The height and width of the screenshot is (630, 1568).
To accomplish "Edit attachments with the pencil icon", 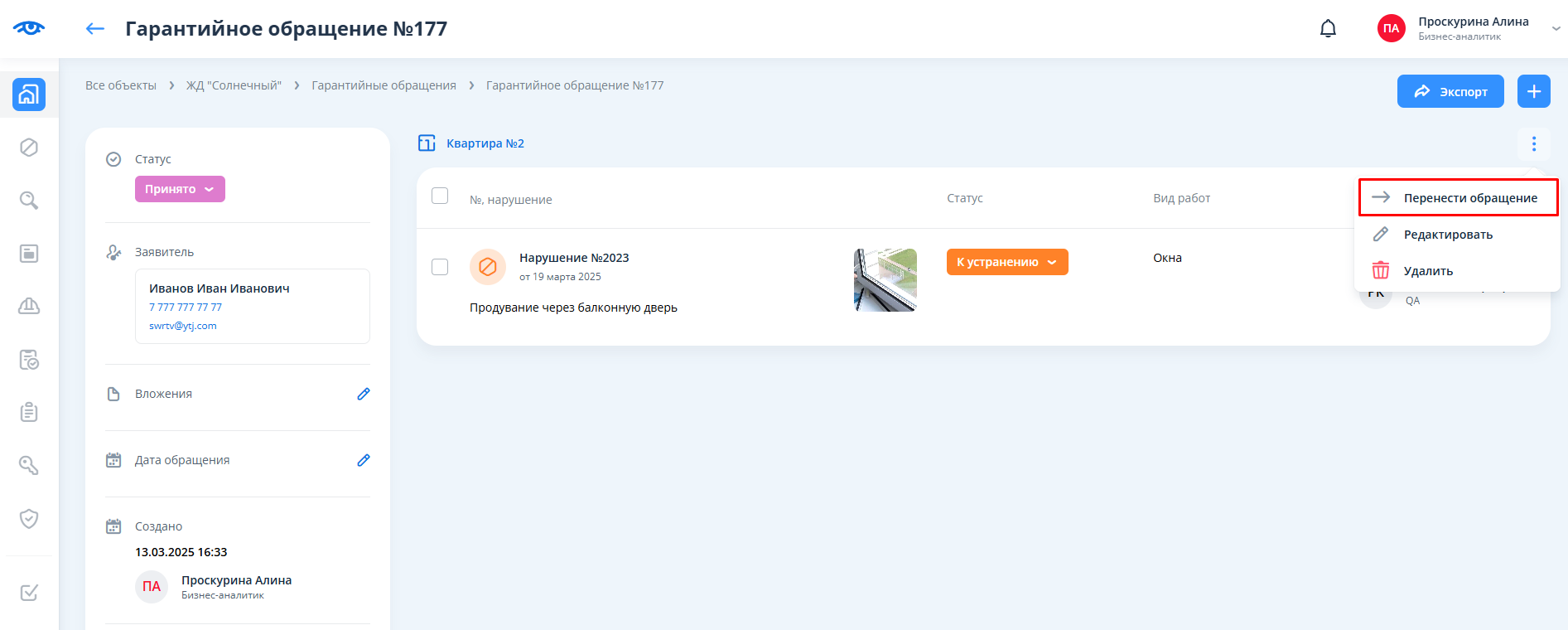I will (x=363, y=394).
